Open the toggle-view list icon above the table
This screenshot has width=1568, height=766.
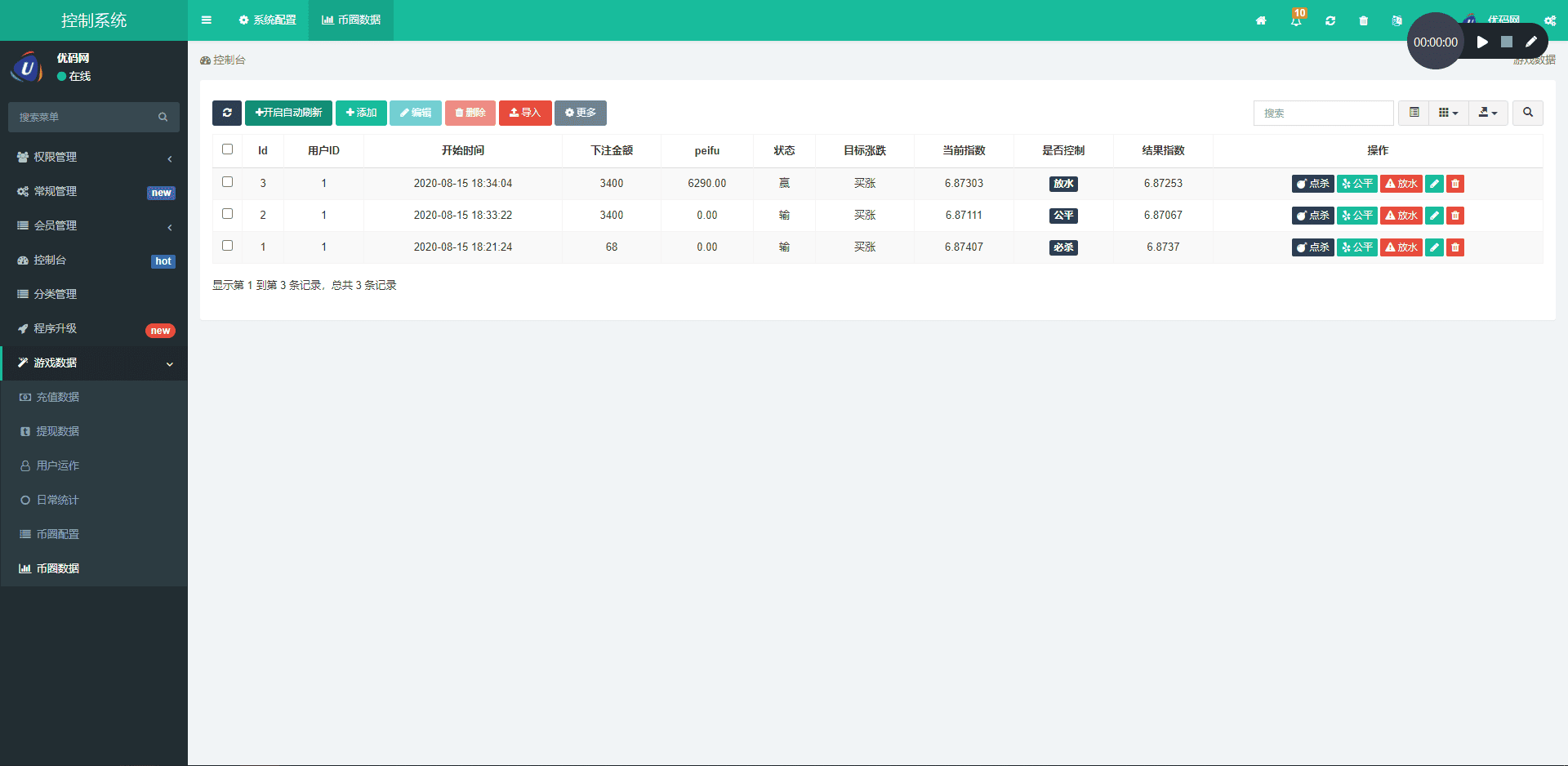pyautogui.click(x=1413, y=113)
